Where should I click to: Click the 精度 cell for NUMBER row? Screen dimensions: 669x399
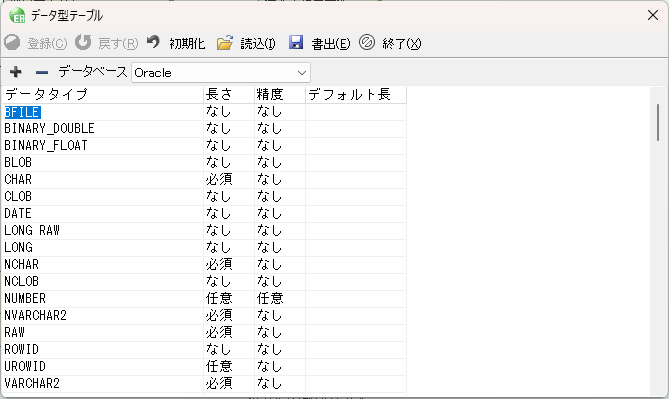click(x=280, y=299)
